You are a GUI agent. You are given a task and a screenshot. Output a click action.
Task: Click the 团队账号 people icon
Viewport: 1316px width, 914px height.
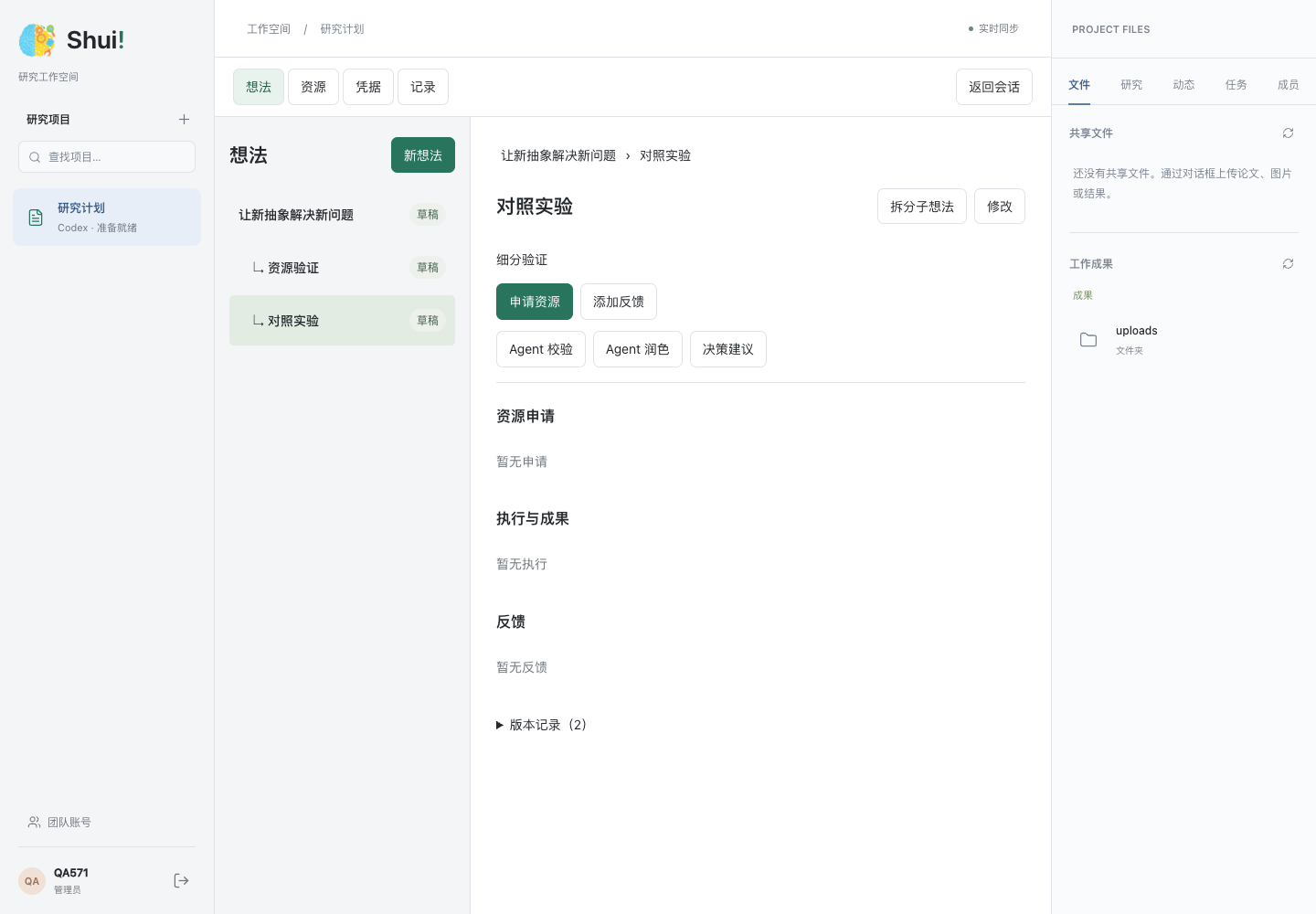coord(34,823)
